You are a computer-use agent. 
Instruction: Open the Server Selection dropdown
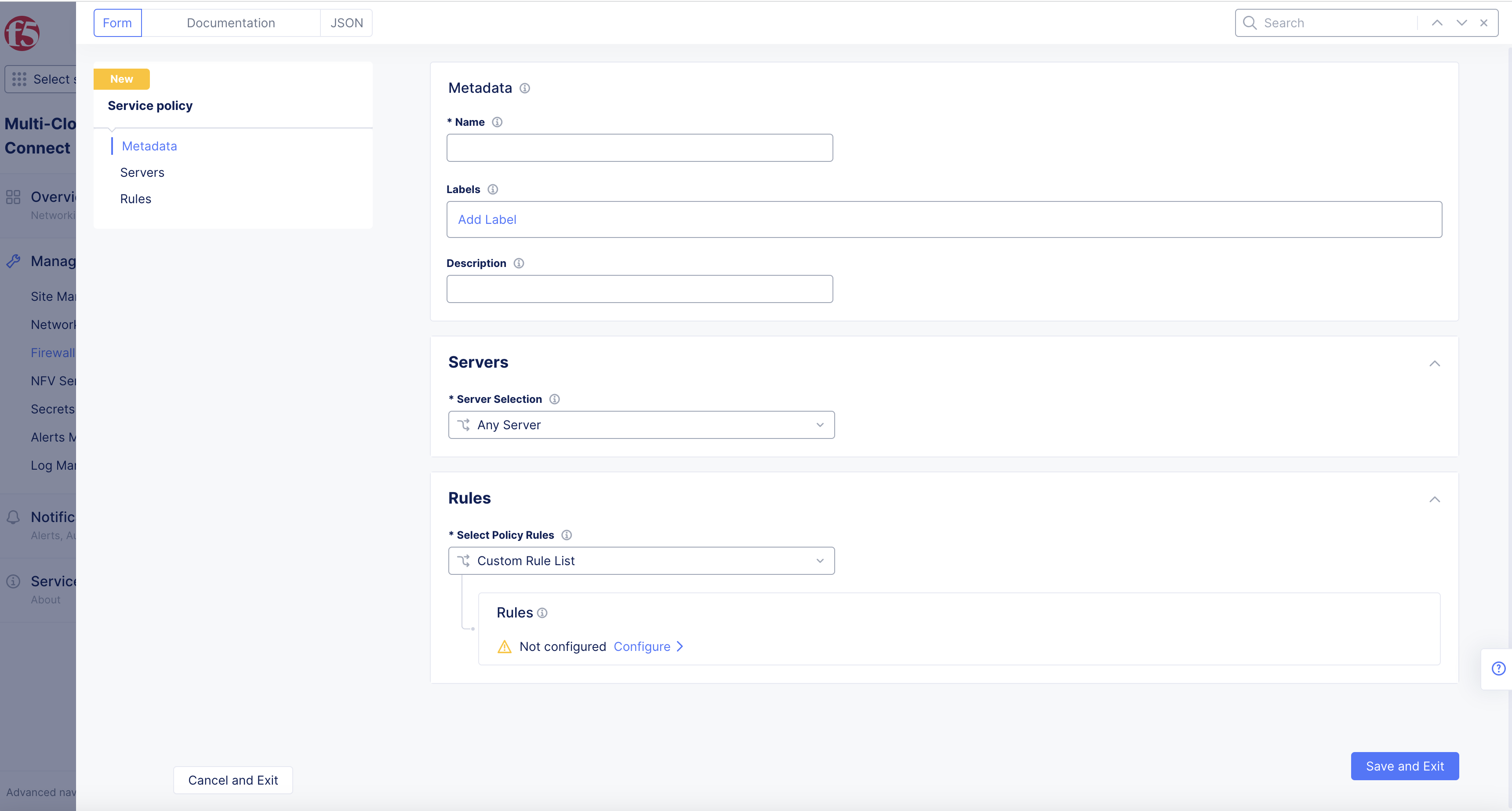(641, 424)
